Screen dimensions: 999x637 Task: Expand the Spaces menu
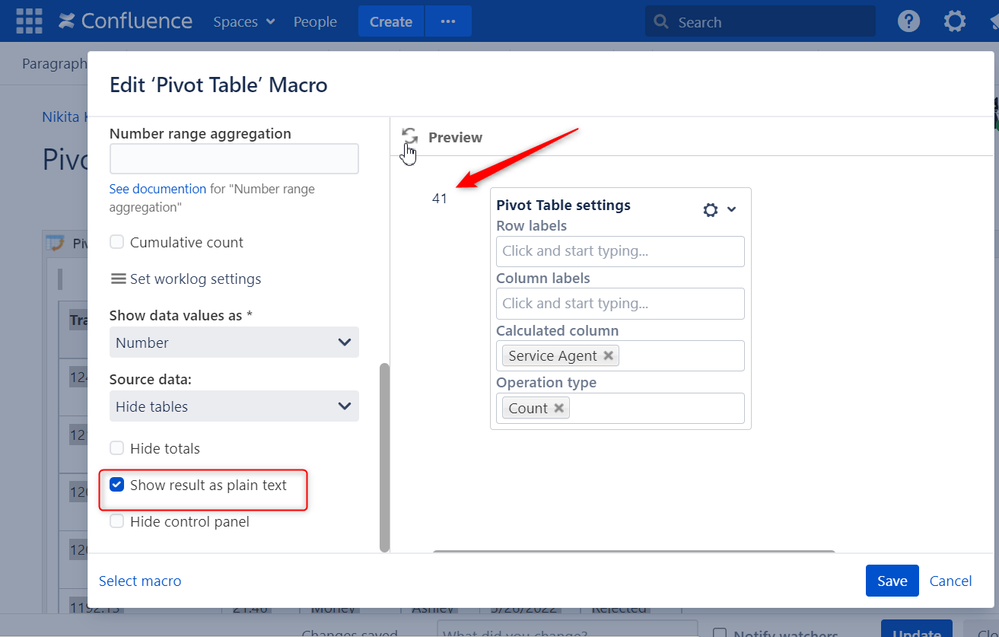click(244, 22)
